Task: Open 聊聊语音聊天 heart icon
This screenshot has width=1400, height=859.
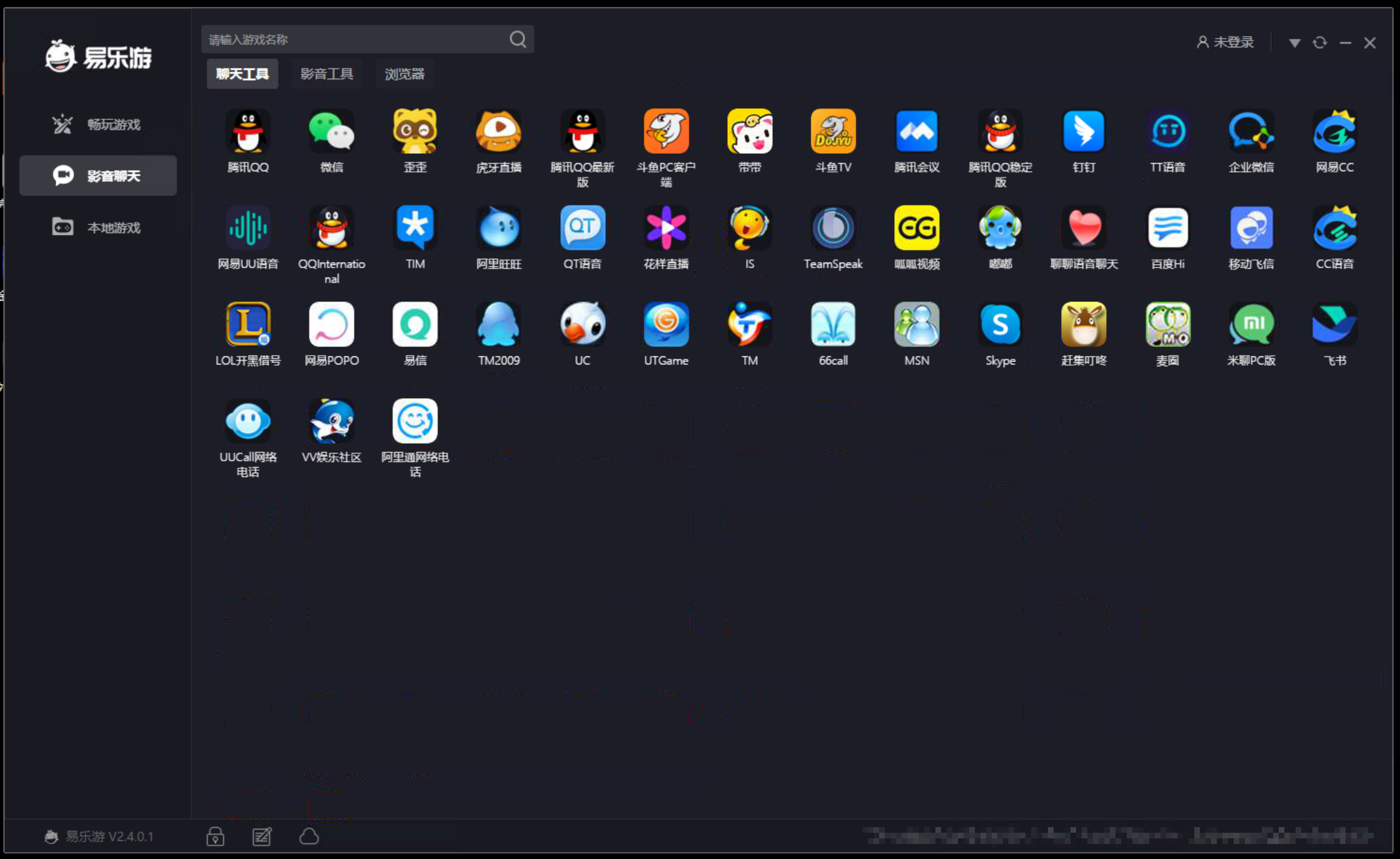Action: pos(1084,228)
